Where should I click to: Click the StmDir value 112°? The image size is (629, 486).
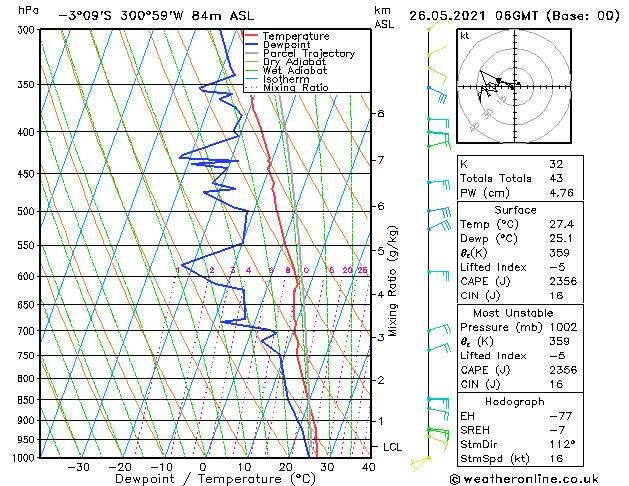(x=562, y=444)
